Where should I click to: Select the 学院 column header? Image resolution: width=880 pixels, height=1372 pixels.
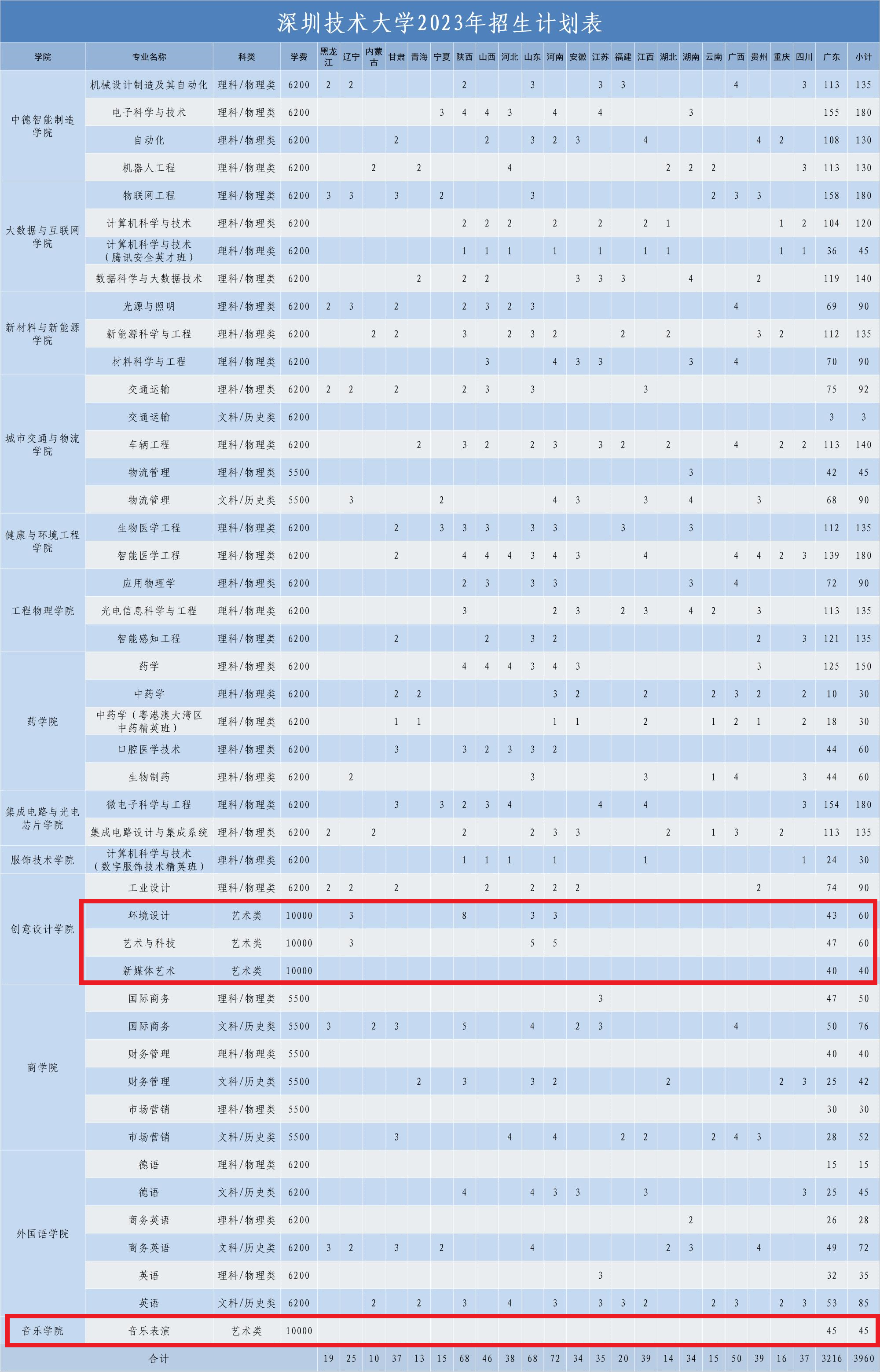[x=43, y=57]
